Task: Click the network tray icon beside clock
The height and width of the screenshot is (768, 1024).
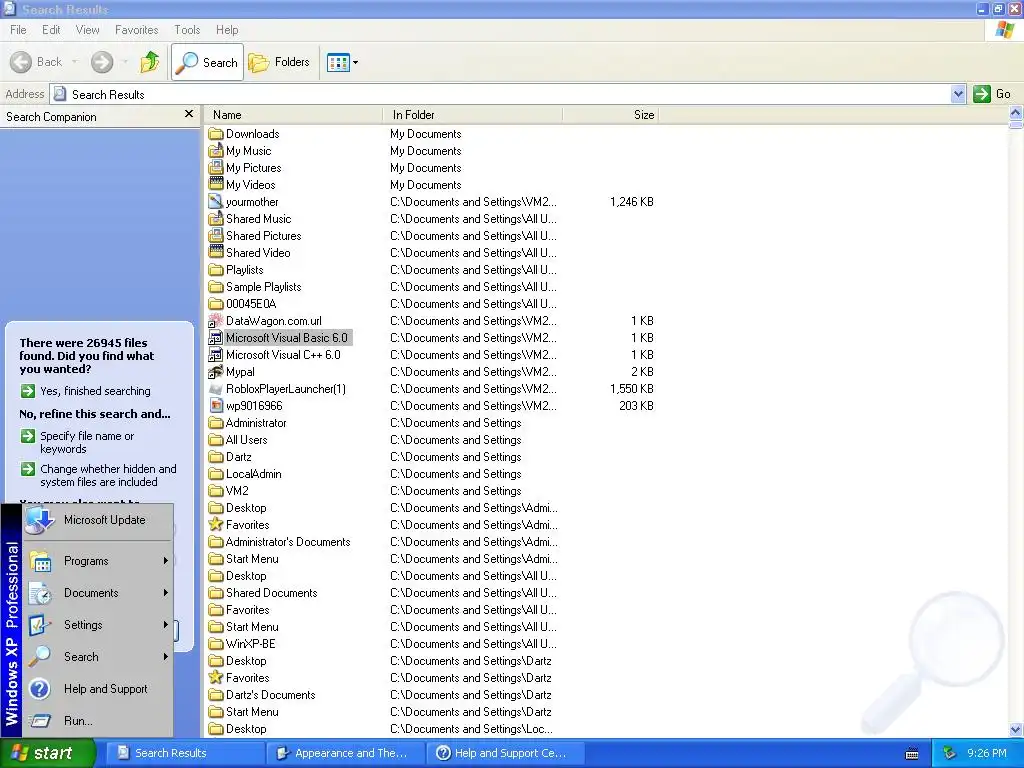Action: click(950, 753)
